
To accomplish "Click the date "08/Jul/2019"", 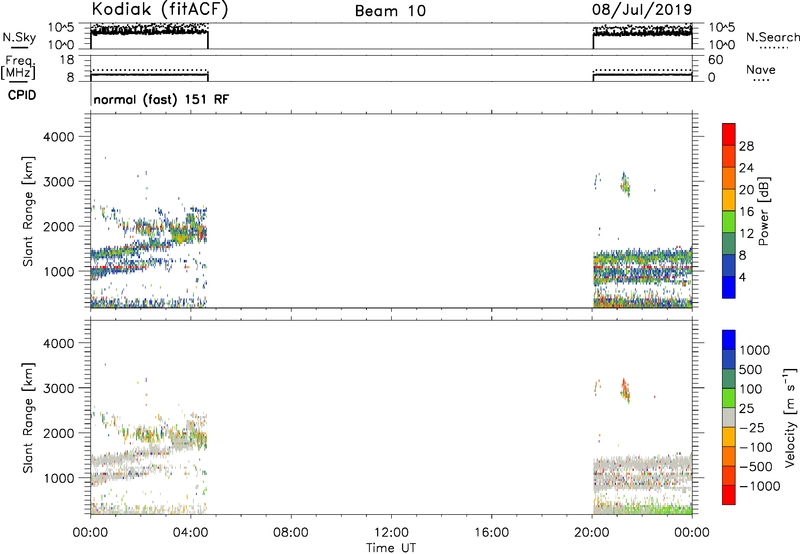I will tap(642, 10).
